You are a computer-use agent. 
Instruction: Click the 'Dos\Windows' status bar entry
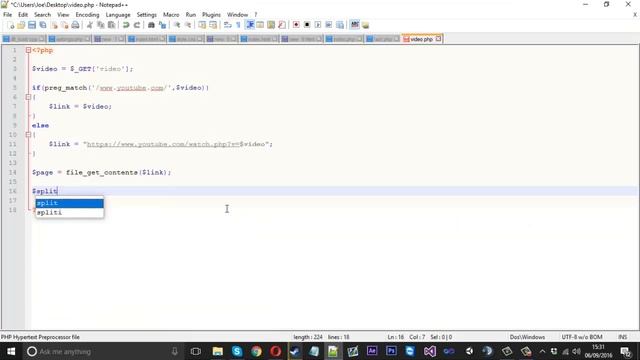tap(527, 337)
